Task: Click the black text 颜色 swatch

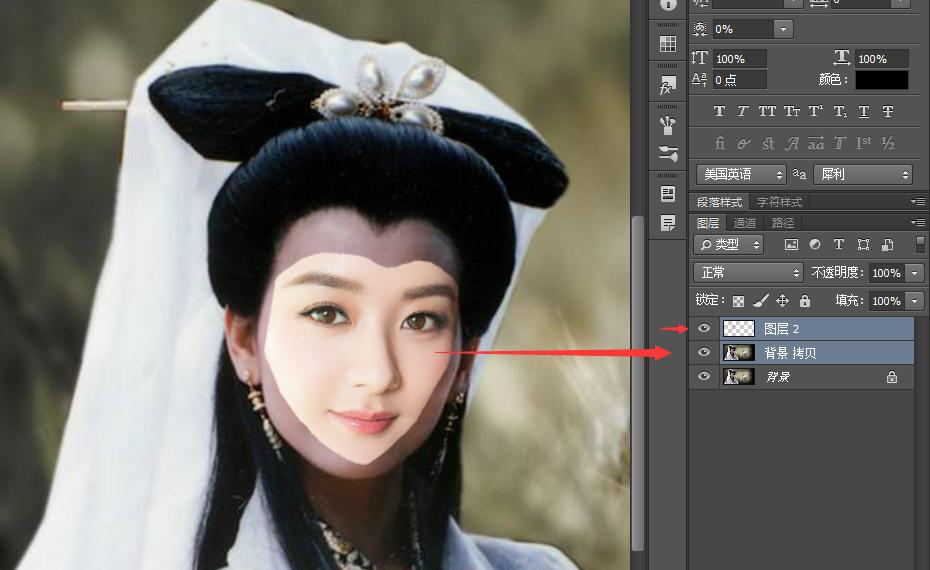Action: (x=881, y=80)
